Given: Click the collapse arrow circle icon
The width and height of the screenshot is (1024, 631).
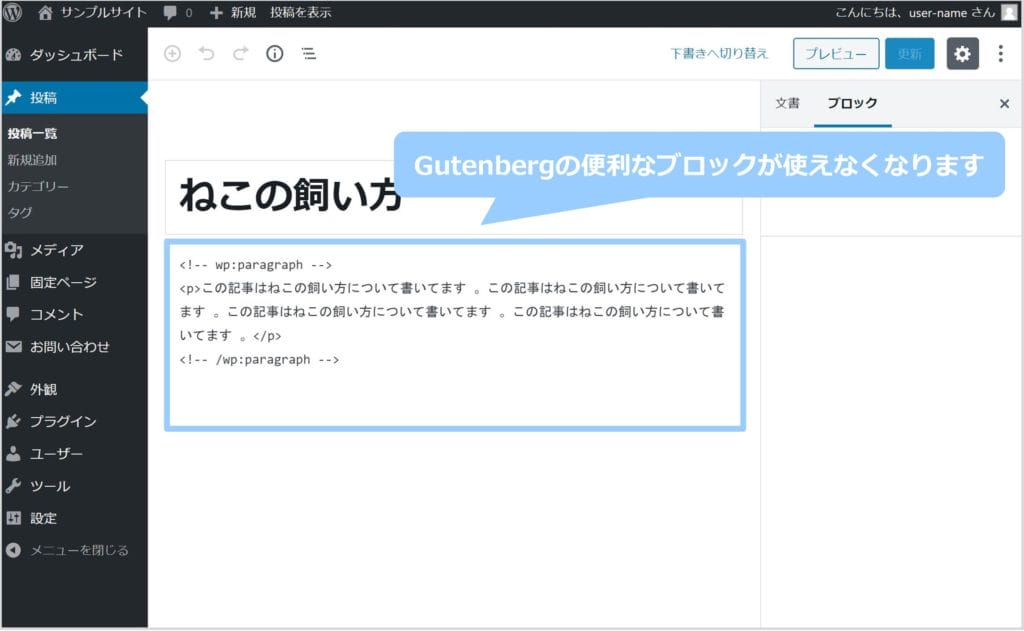Looking at the screenshot, I should tap(14, 551).
